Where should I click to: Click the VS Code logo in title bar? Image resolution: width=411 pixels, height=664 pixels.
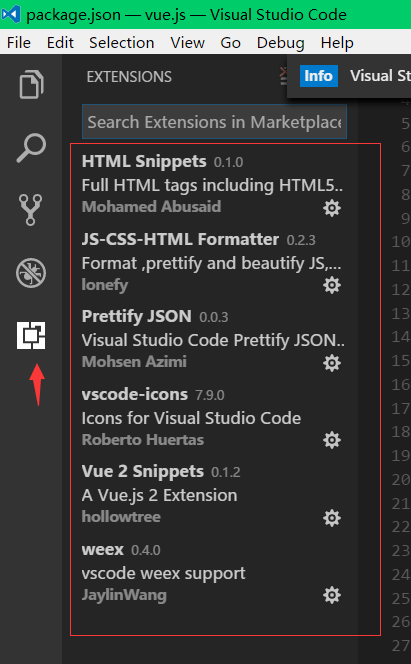11,14
